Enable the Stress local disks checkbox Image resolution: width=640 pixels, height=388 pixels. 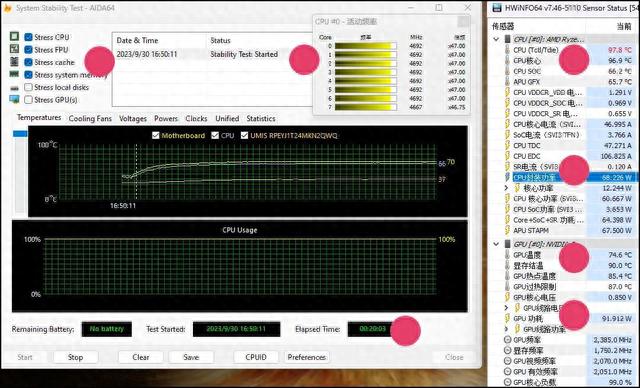point(28,87)
